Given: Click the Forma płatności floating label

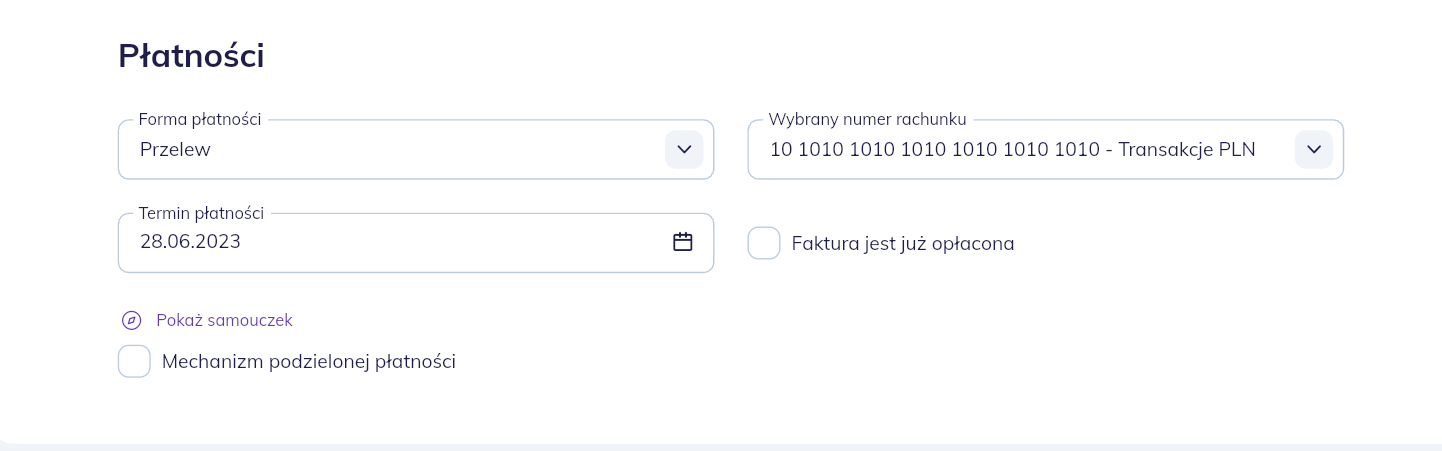Looking at the screenshot, I should [x=200, y=119].
